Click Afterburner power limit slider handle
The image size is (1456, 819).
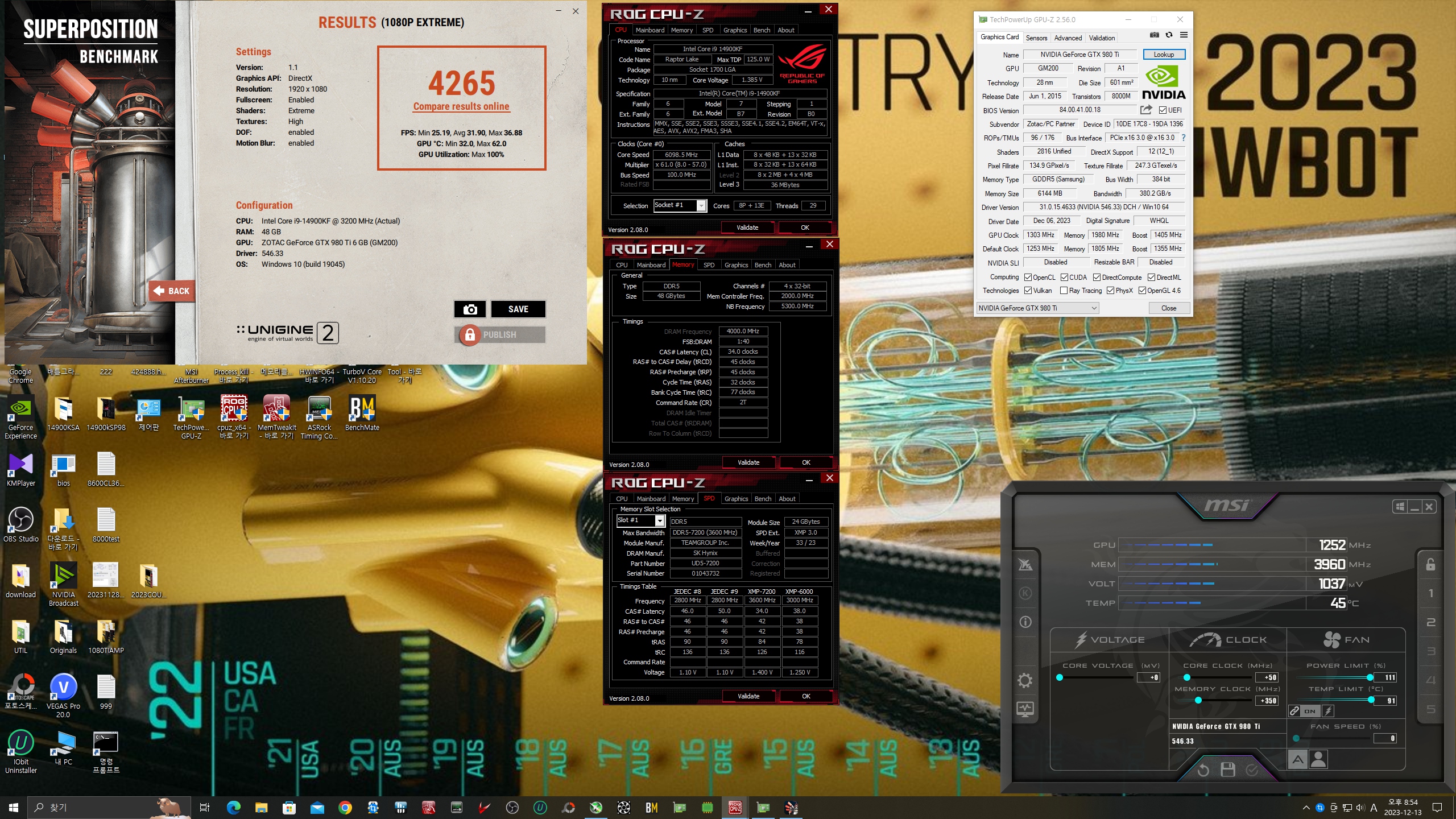[x=1370, y=677]
